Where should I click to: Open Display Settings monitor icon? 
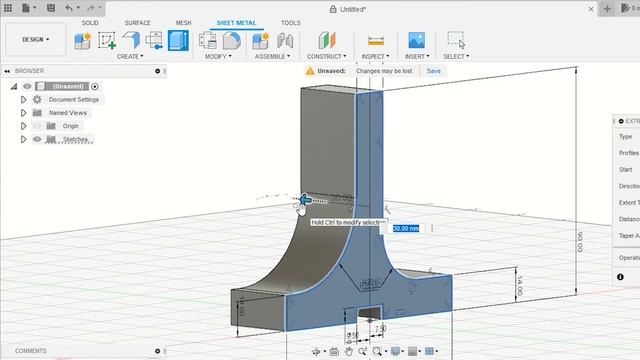point(396,351)
